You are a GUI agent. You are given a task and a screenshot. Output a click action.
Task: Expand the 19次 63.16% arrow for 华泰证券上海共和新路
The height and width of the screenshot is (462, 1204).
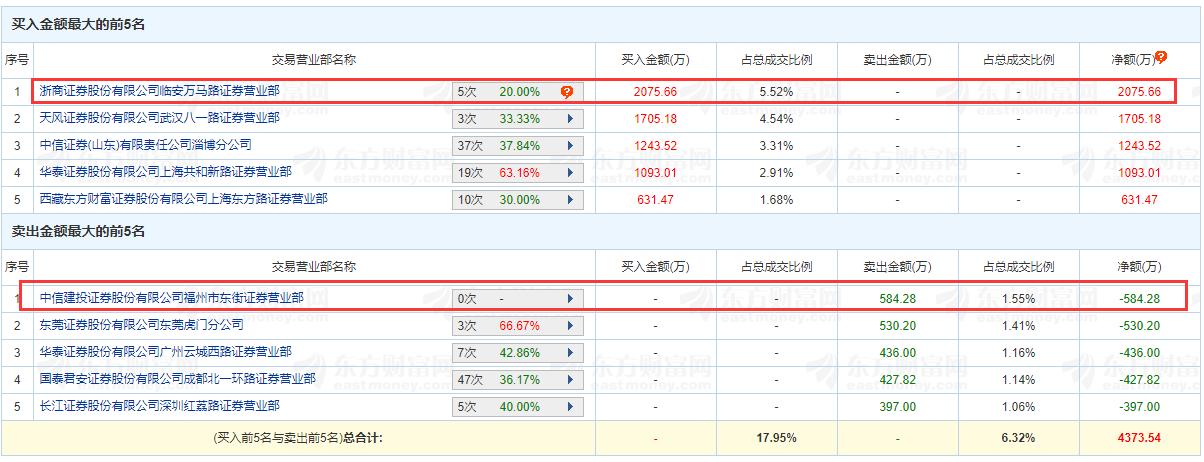click(571, 173)
